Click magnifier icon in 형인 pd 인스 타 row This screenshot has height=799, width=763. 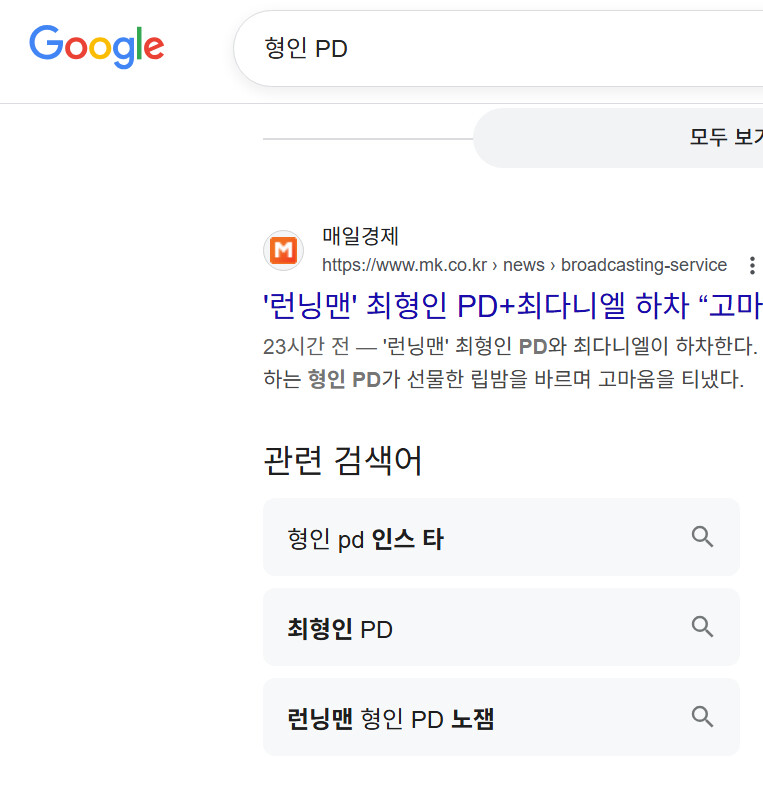click(702, 537)
